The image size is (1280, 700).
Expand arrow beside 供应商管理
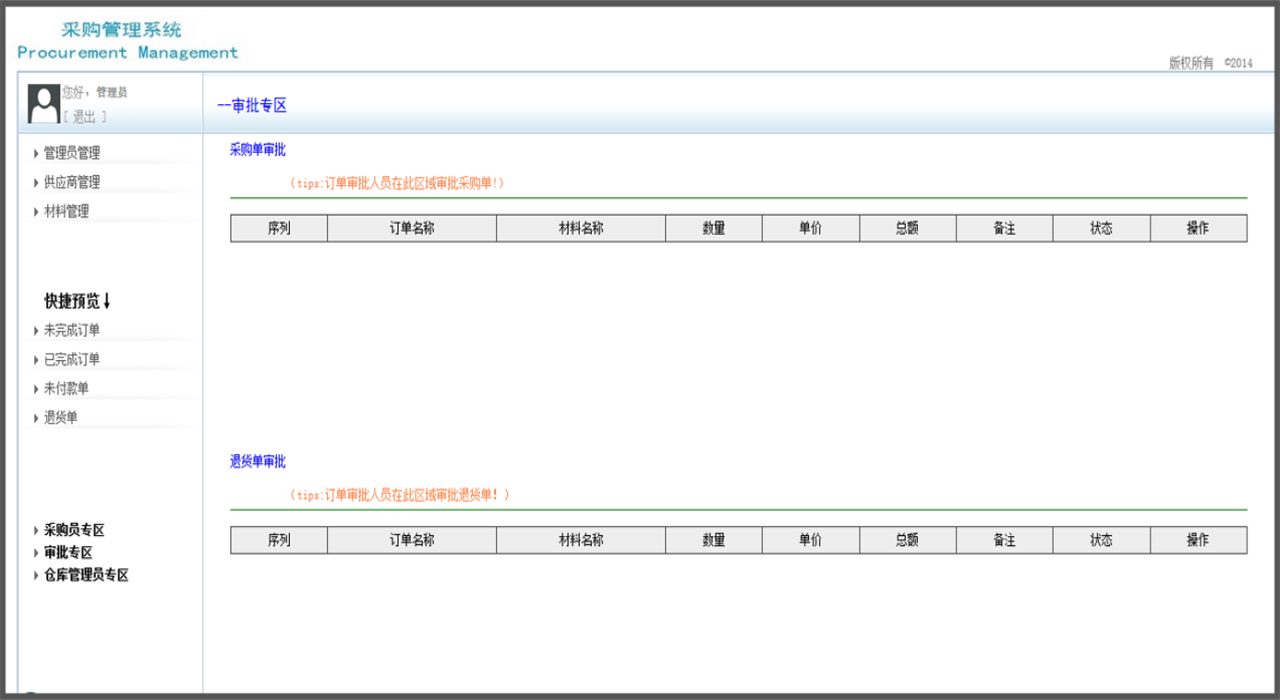[x=37, y=183]
